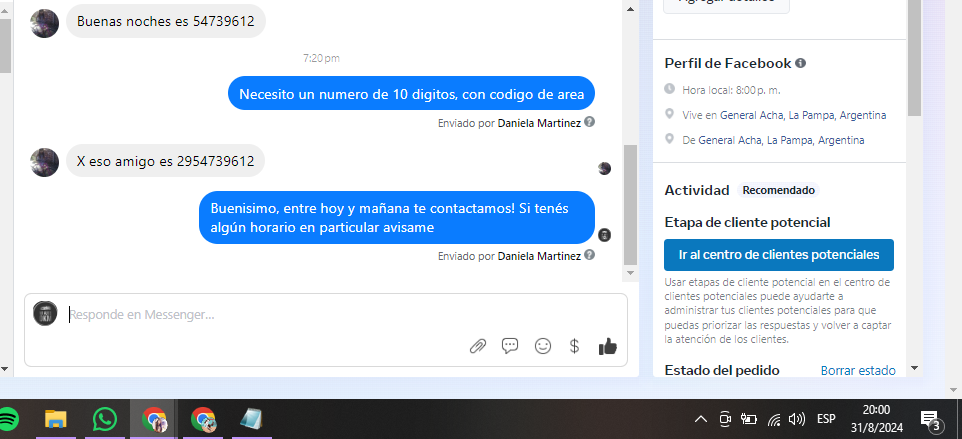Click the dollar sign payment icon

tap(575, 346)
